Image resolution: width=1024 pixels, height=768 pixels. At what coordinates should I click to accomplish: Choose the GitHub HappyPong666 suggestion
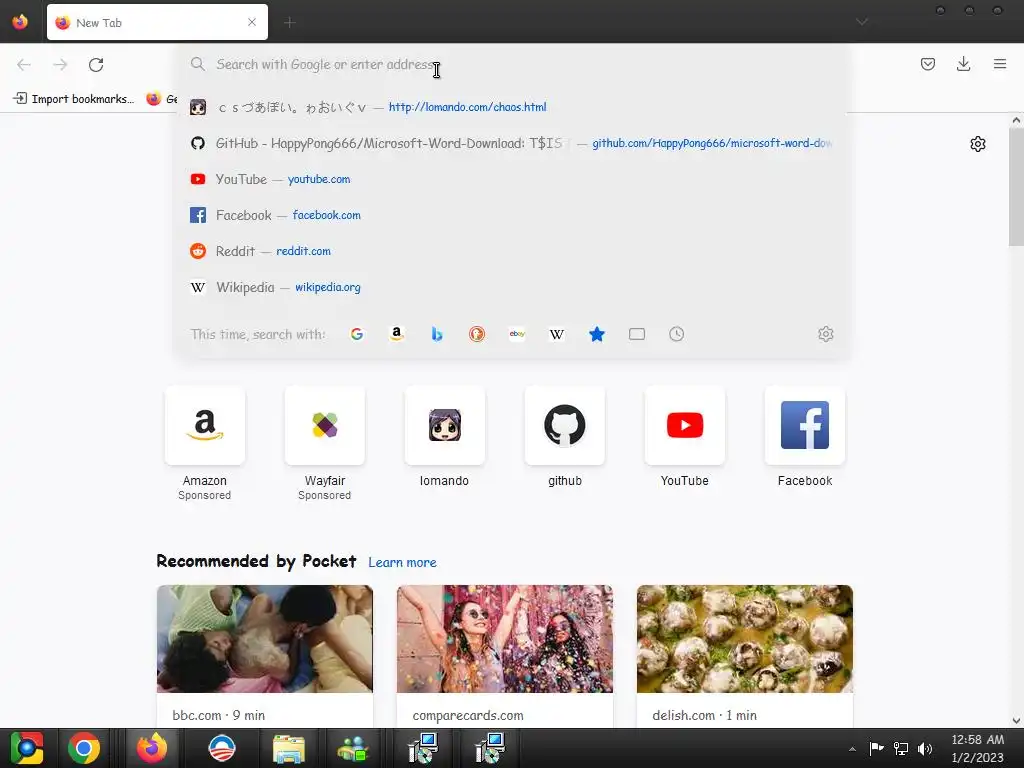point(511,143)
